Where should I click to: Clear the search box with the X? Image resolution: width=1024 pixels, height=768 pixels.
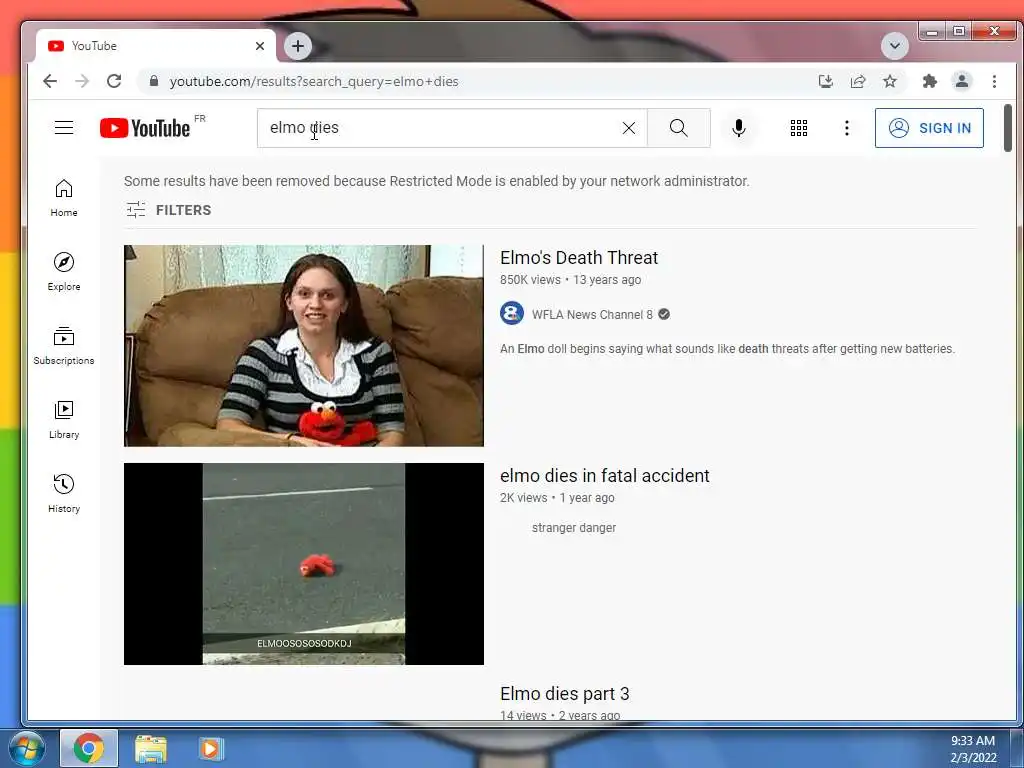click(x=629, y=128)
